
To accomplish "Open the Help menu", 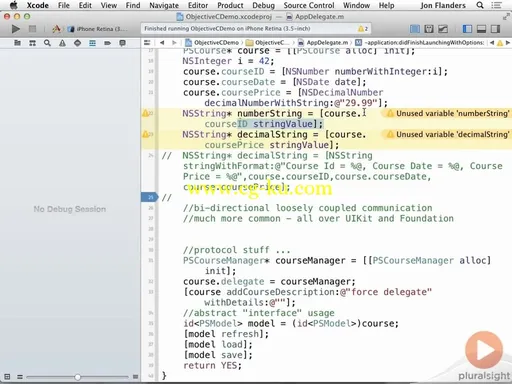I will pyautogui.click(x=386, y=5).
